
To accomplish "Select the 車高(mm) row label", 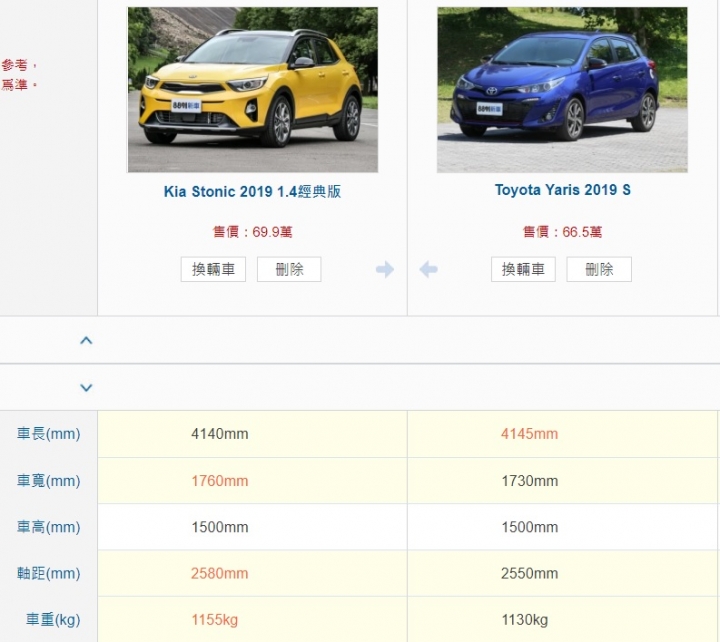I will coord(49,527).
